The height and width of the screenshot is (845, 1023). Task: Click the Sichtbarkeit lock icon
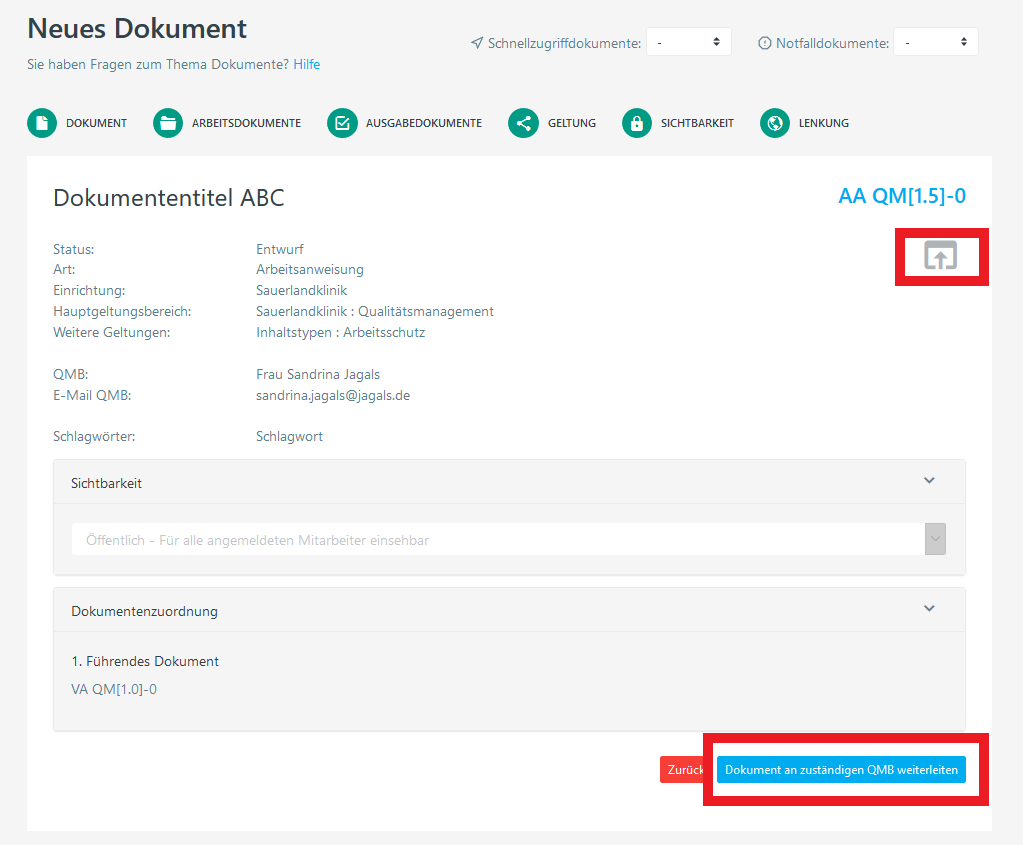pos(637,123)
